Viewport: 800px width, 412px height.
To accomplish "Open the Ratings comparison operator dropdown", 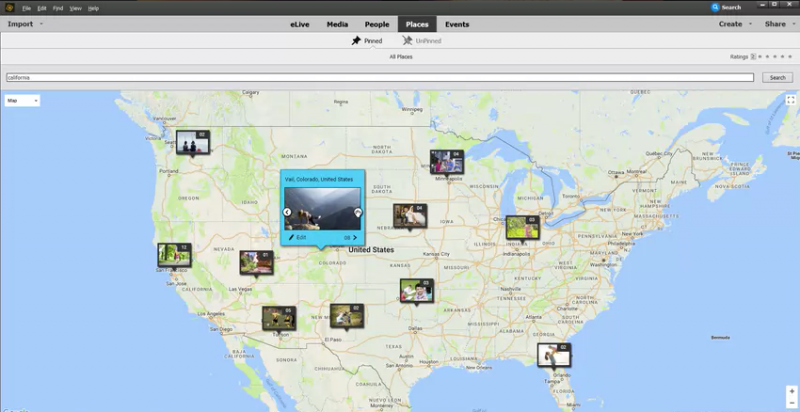I will [753, 57].
